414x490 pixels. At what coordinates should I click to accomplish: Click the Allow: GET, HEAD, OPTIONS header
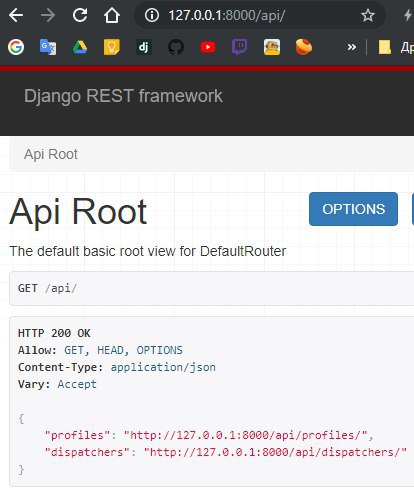(100, 350)
